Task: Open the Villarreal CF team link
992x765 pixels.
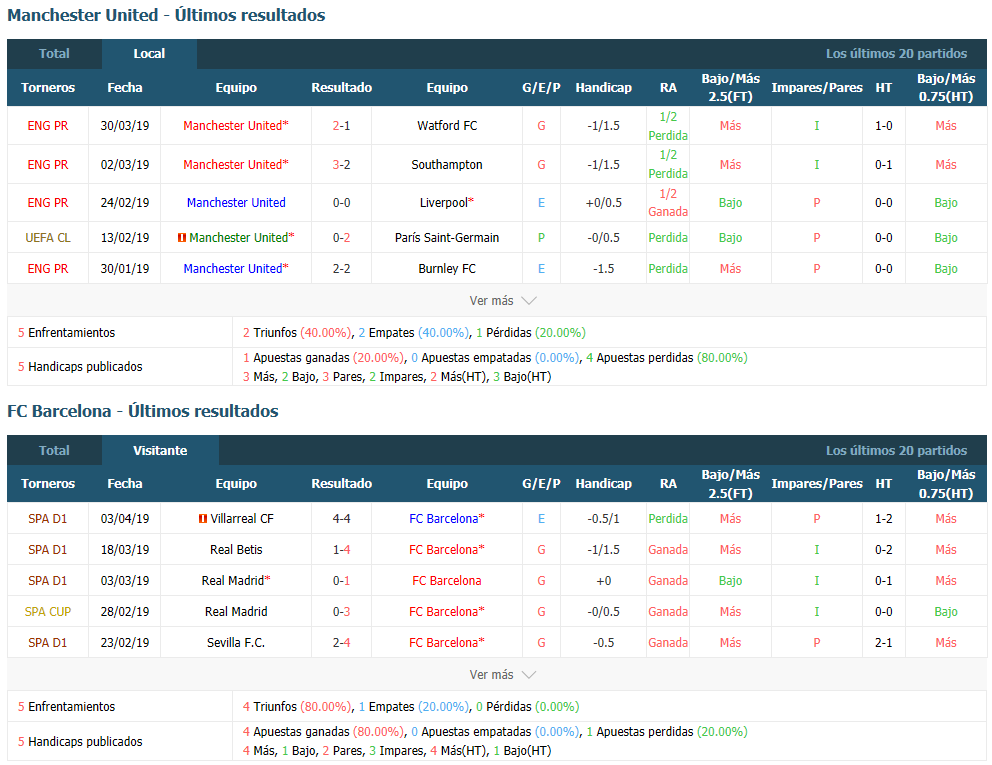Action: [x=242, y=519]
